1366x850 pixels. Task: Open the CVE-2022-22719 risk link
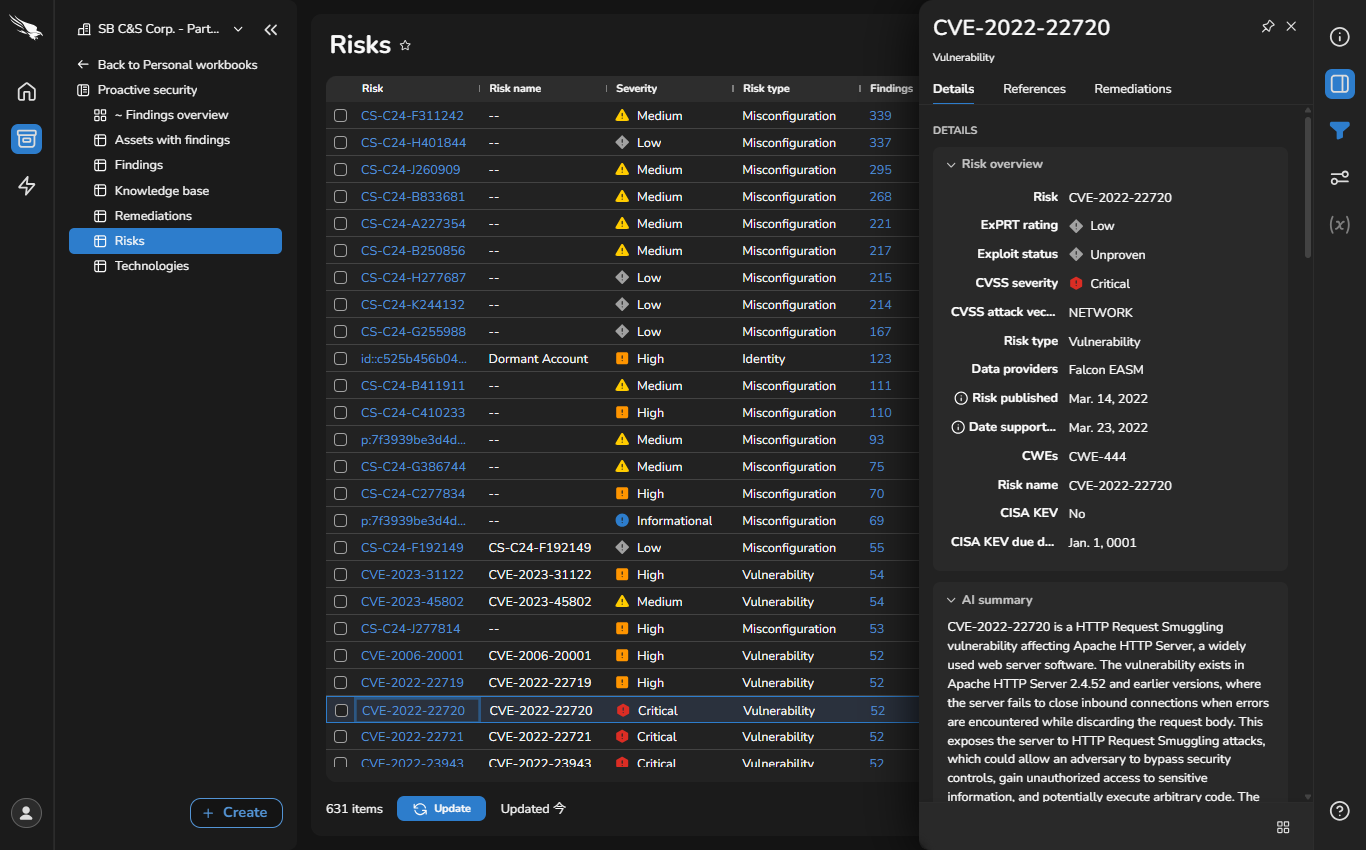pos(412,683)
